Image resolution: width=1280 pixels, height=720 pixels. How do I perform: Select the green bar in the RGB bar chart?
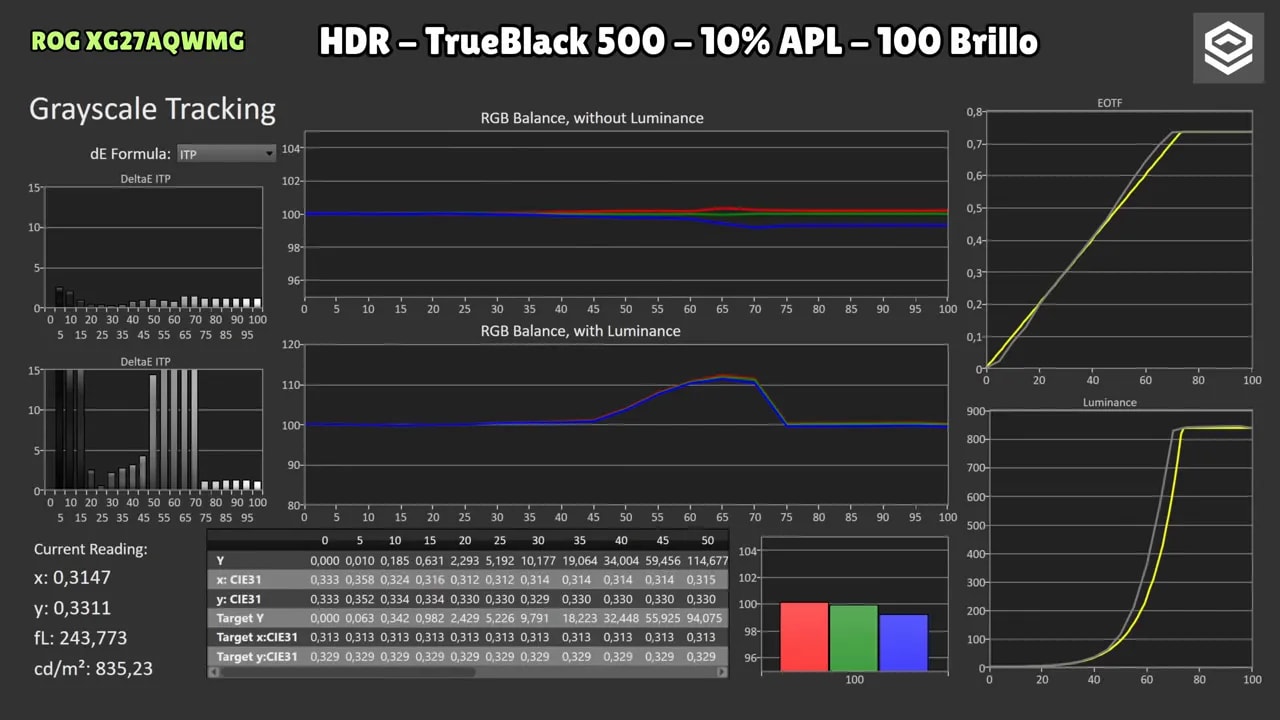click(x=853, y=638)
